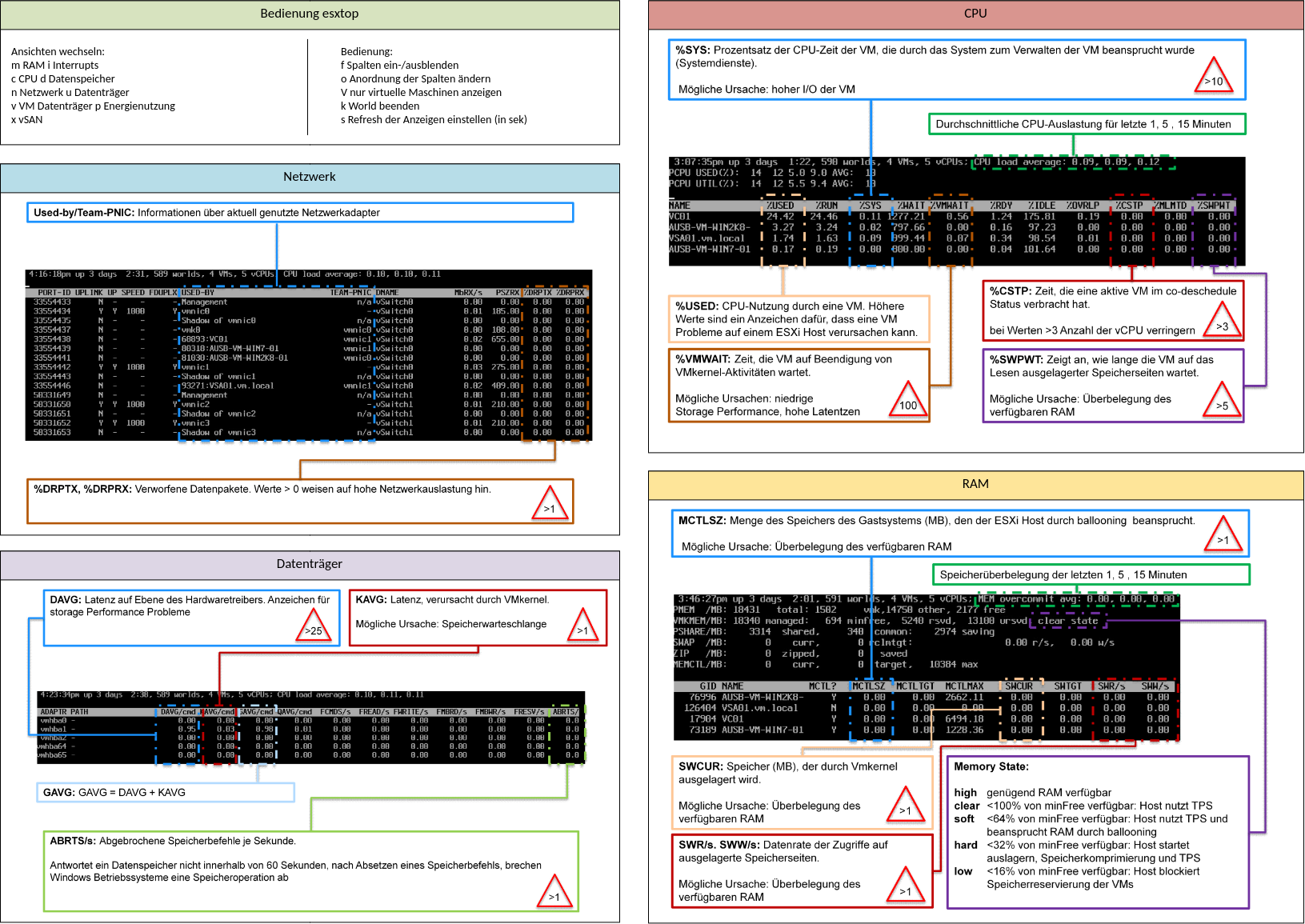Click the 100 warning triangle in %VMWAIT box
Viewport: 1305px width, 924px height.
coord(908,401)
